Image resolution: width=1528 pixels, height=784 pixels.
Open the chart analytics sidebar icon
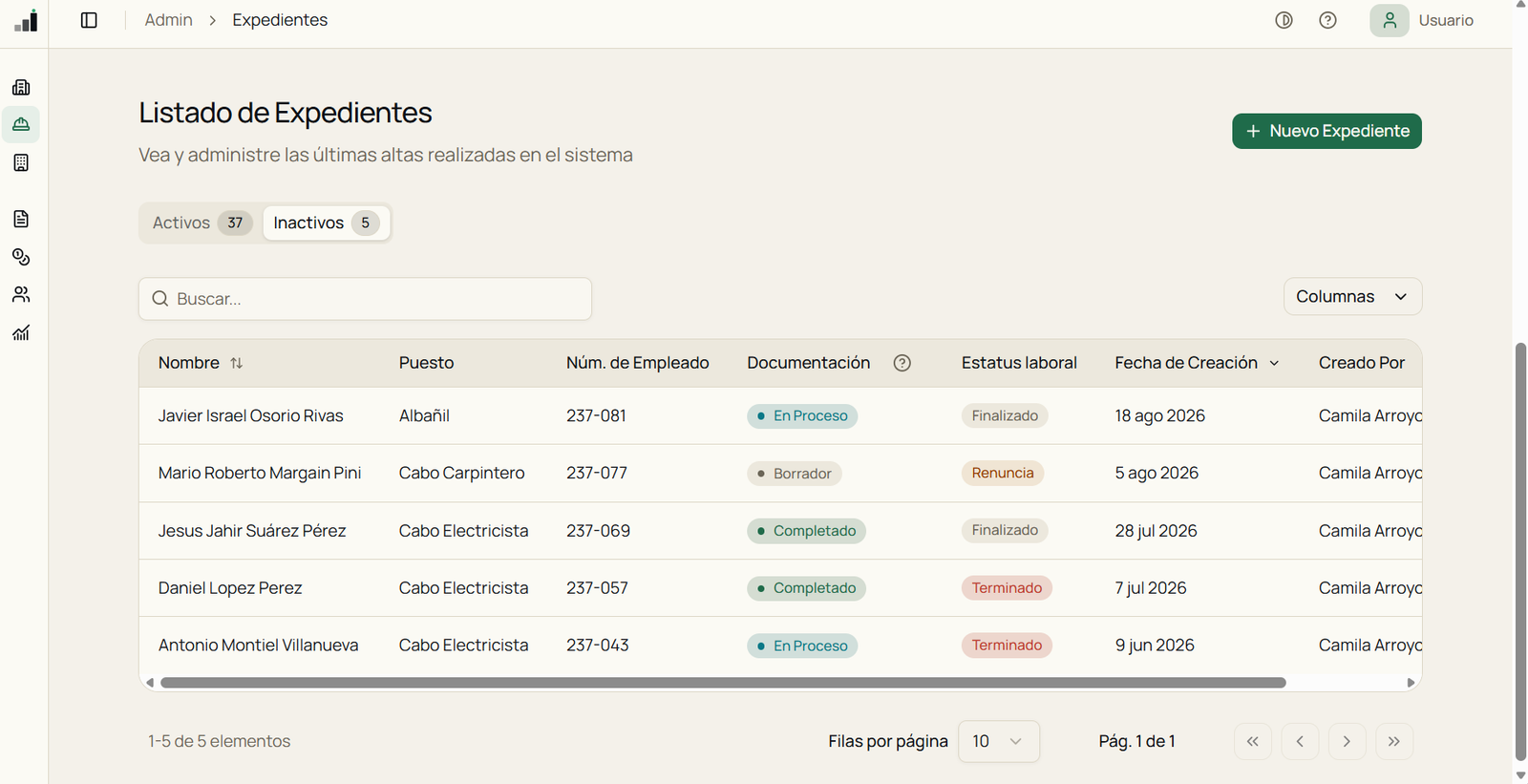21,332
